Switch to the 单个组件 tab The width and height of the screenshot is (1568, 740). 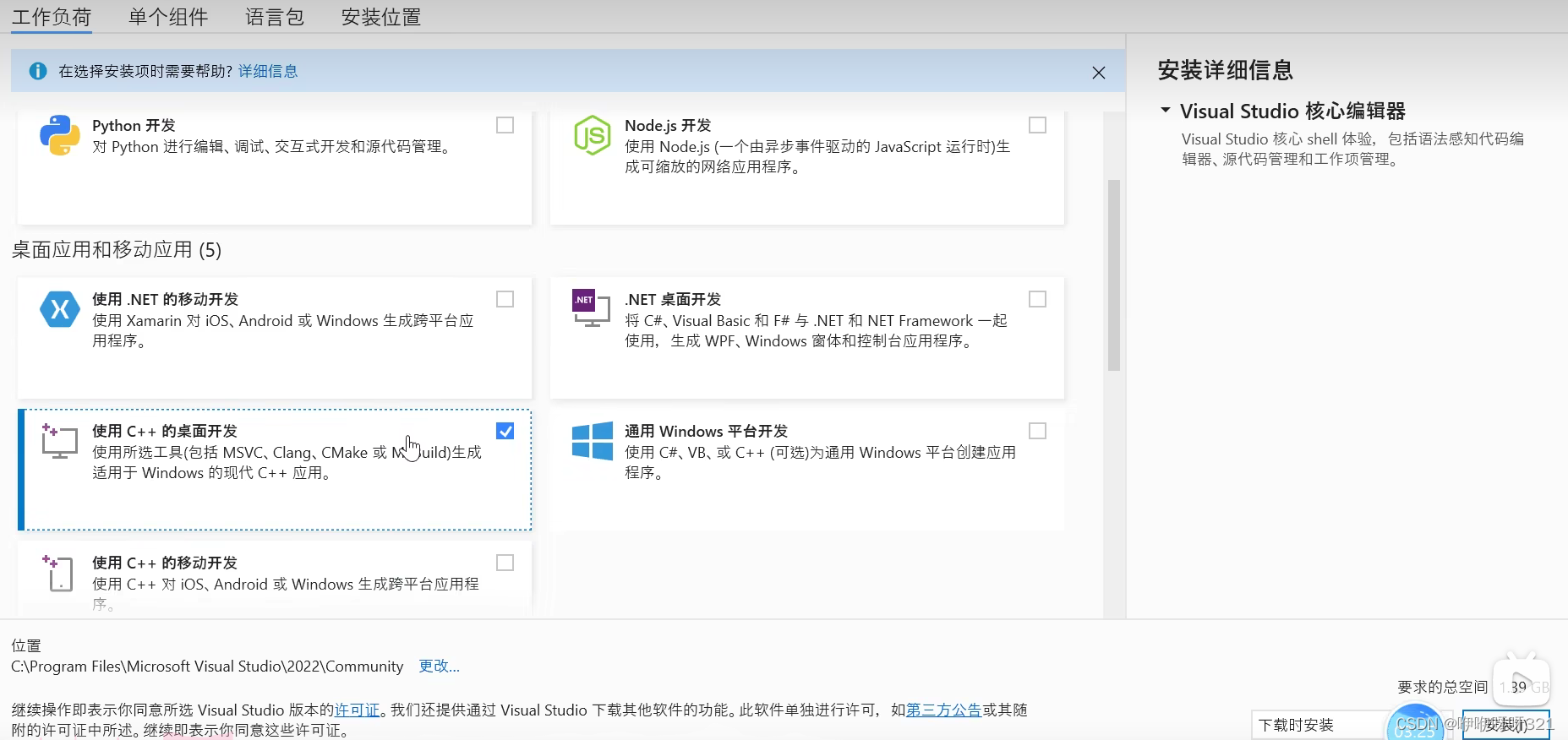click(168, 17)
